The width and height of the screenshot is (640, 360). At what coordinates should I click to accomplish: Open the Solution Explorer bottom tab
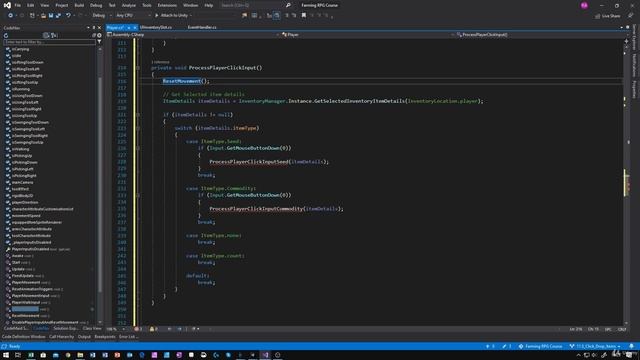tap(66, 329)
